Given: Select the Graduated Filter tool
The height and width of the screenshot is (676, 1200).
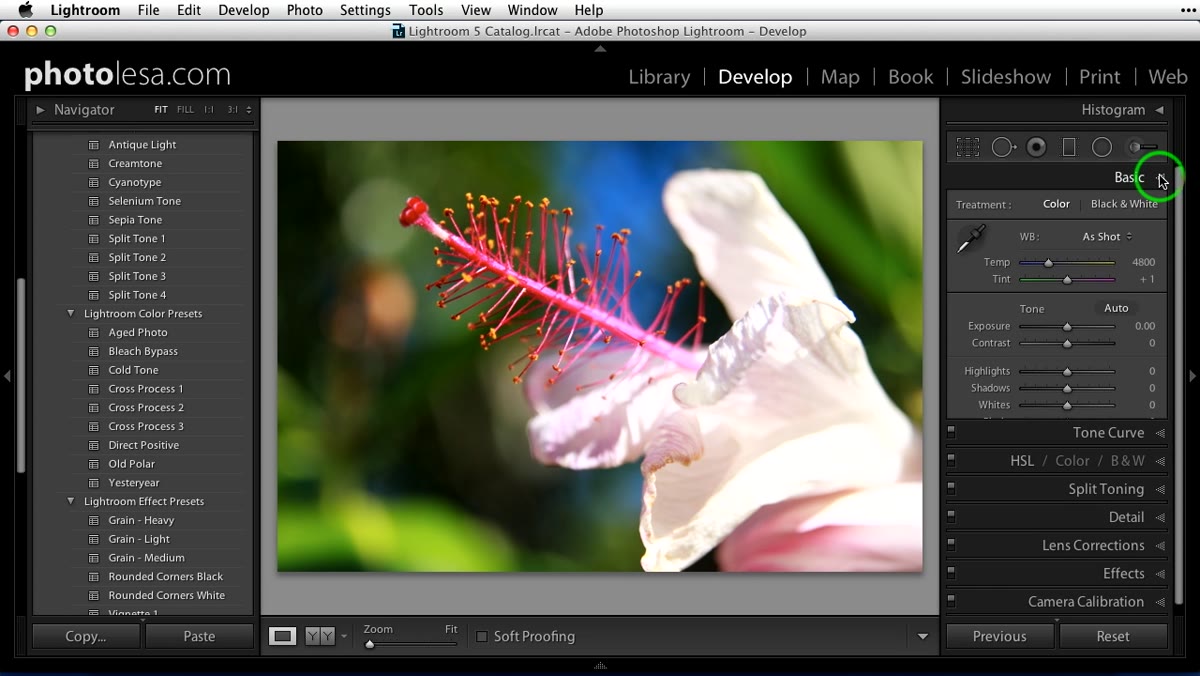Looking at the screenshot, I should (x=1069, y=147).
